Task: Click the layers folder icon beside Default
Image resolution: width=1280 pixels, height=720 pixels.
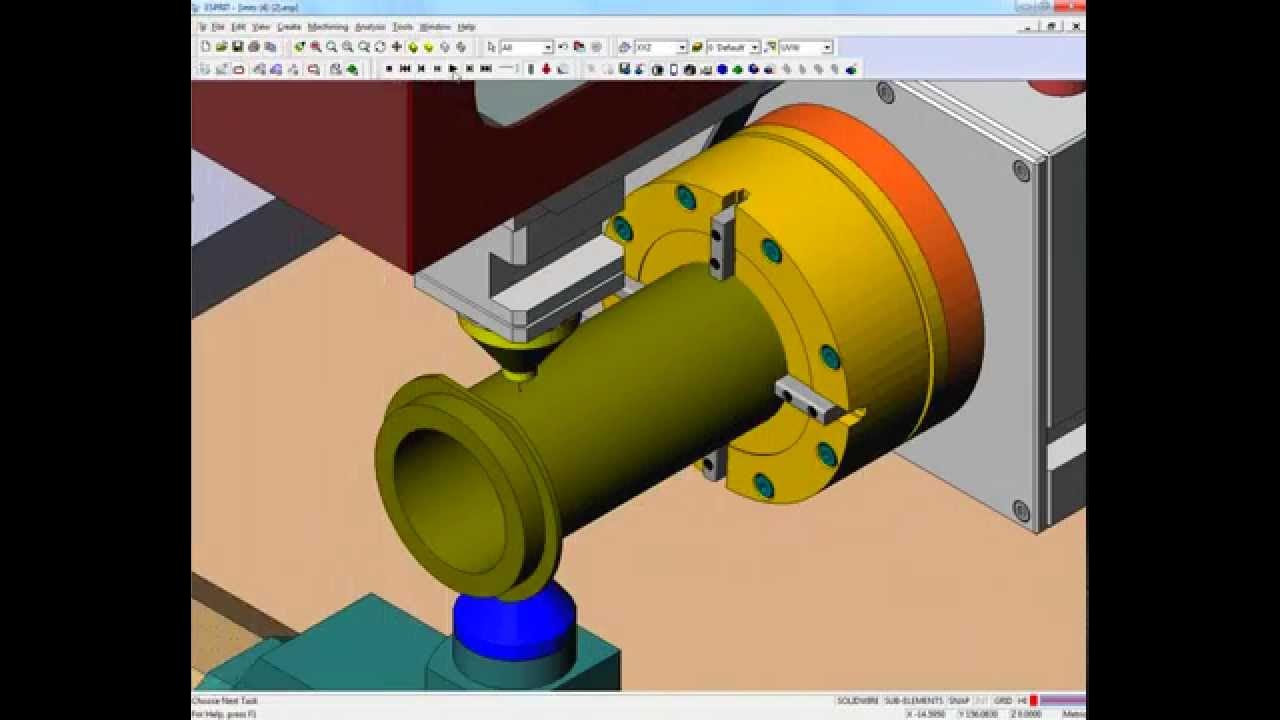Action: 697,47
